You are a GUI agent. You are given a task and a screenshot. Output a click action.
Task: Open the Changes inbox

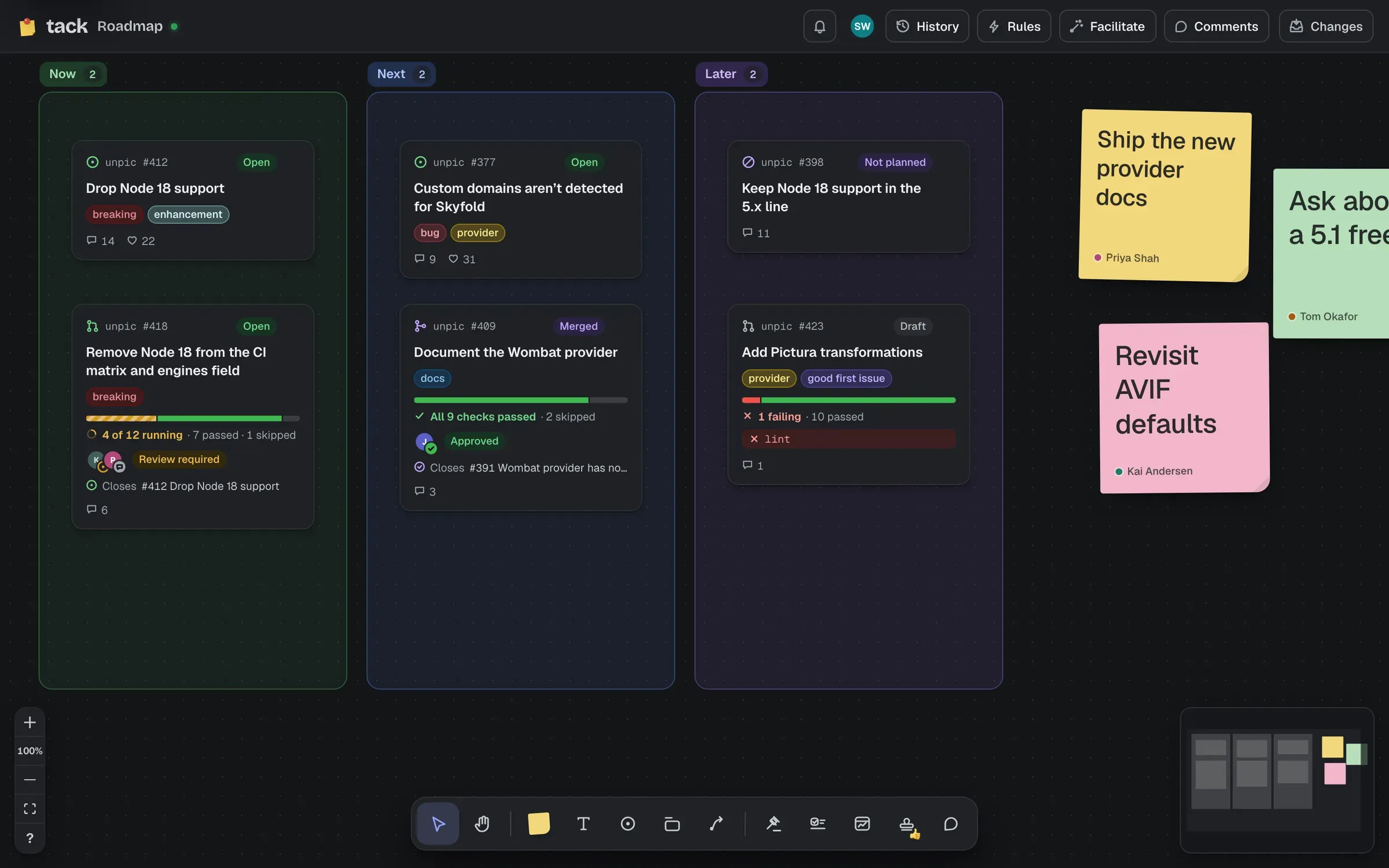(1326, 26)
